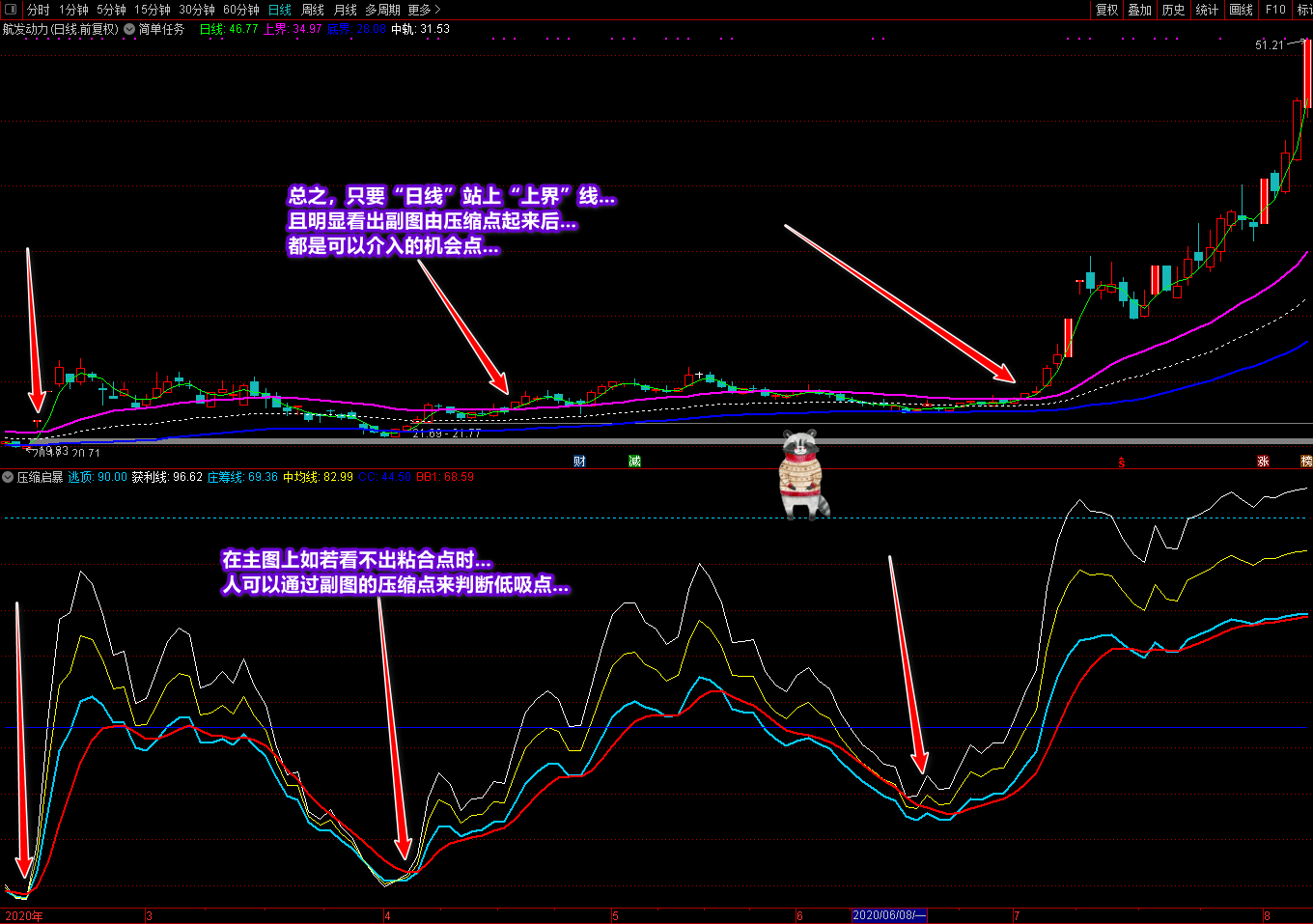Select month 7 on the timeline axis

1017,916
